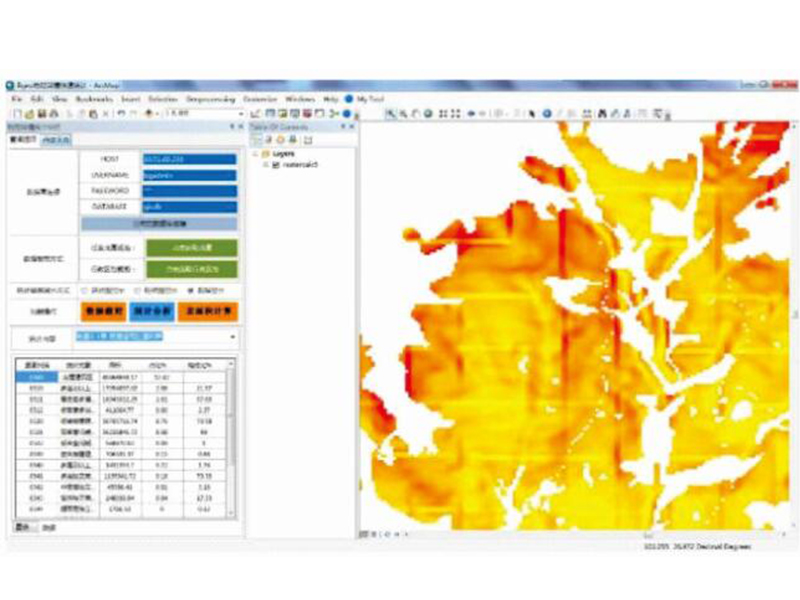Select the Pan hand tool

point(415,113)
